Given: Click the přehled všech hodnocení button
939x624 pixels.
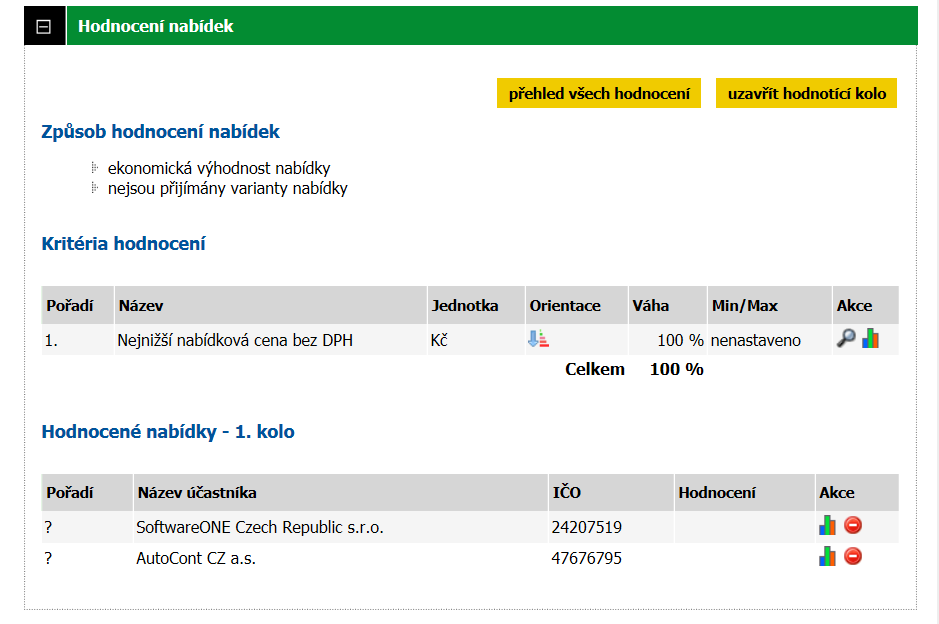Looking at the screenshot, I should (599, 94).
